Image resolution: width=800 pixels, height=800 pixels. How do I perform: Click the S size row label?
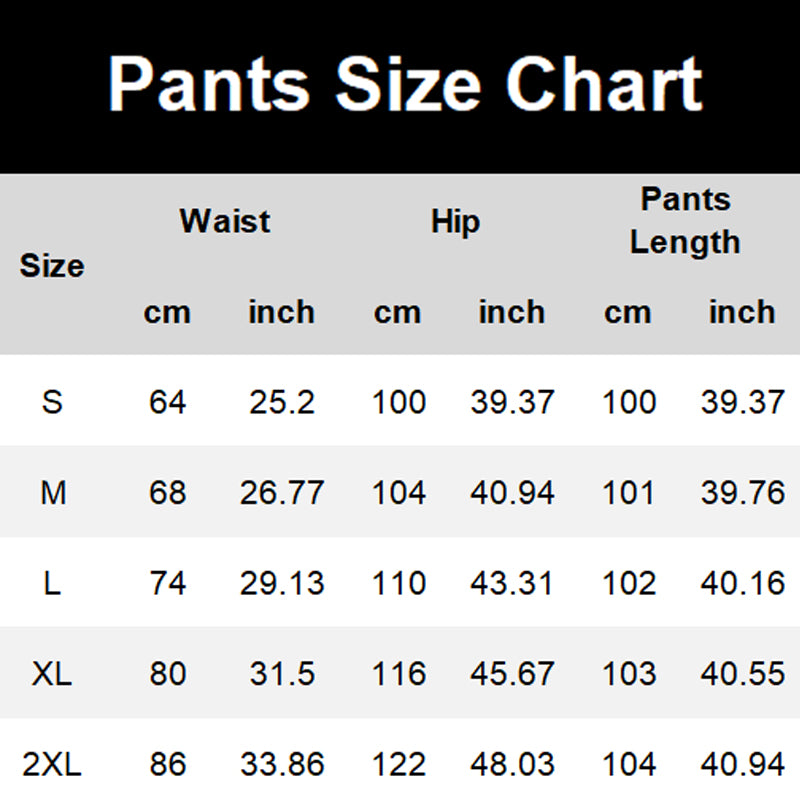coord(52,402)
